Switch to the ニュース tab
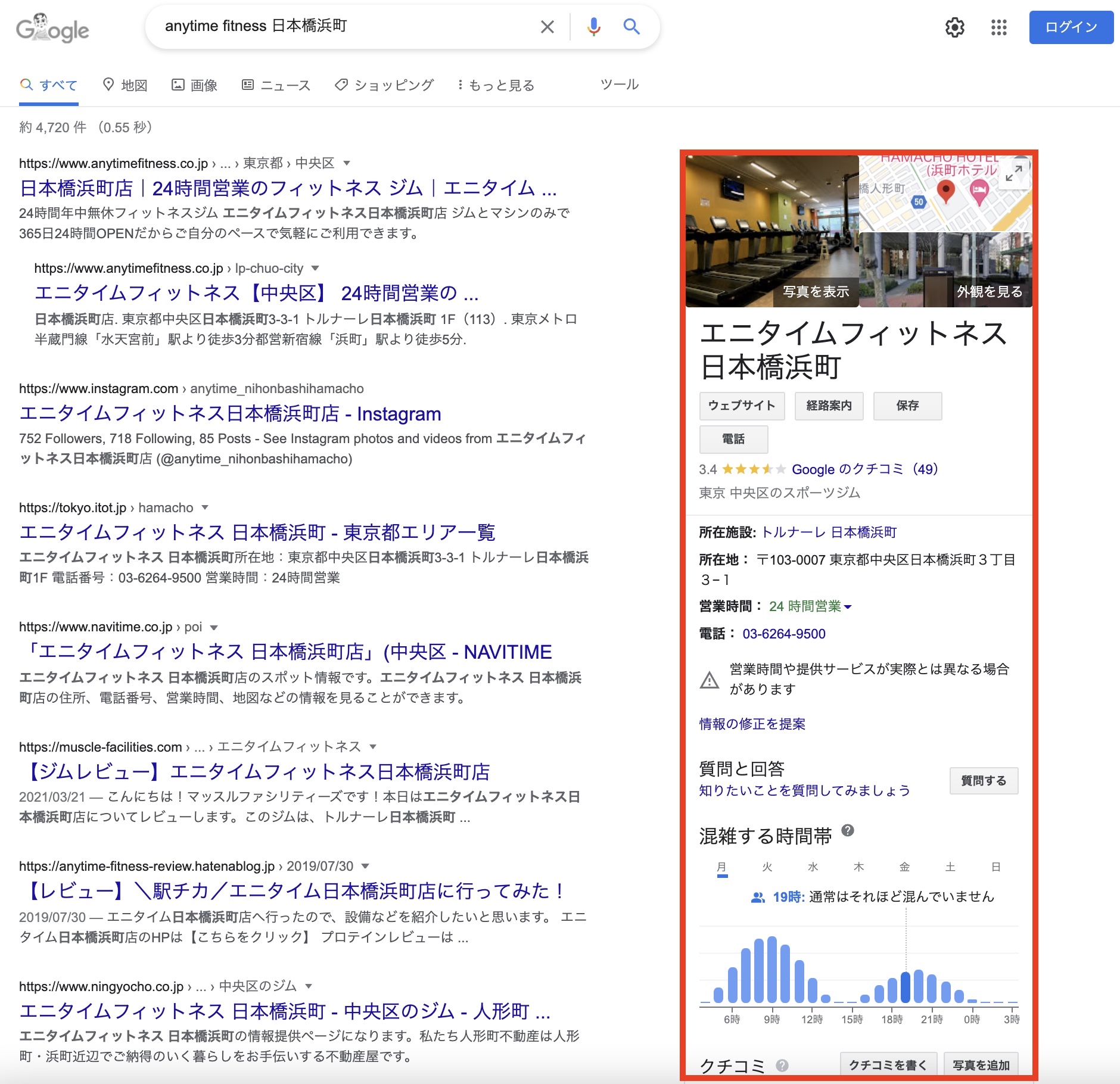Screen dimensions: 1120x1084 276,85
